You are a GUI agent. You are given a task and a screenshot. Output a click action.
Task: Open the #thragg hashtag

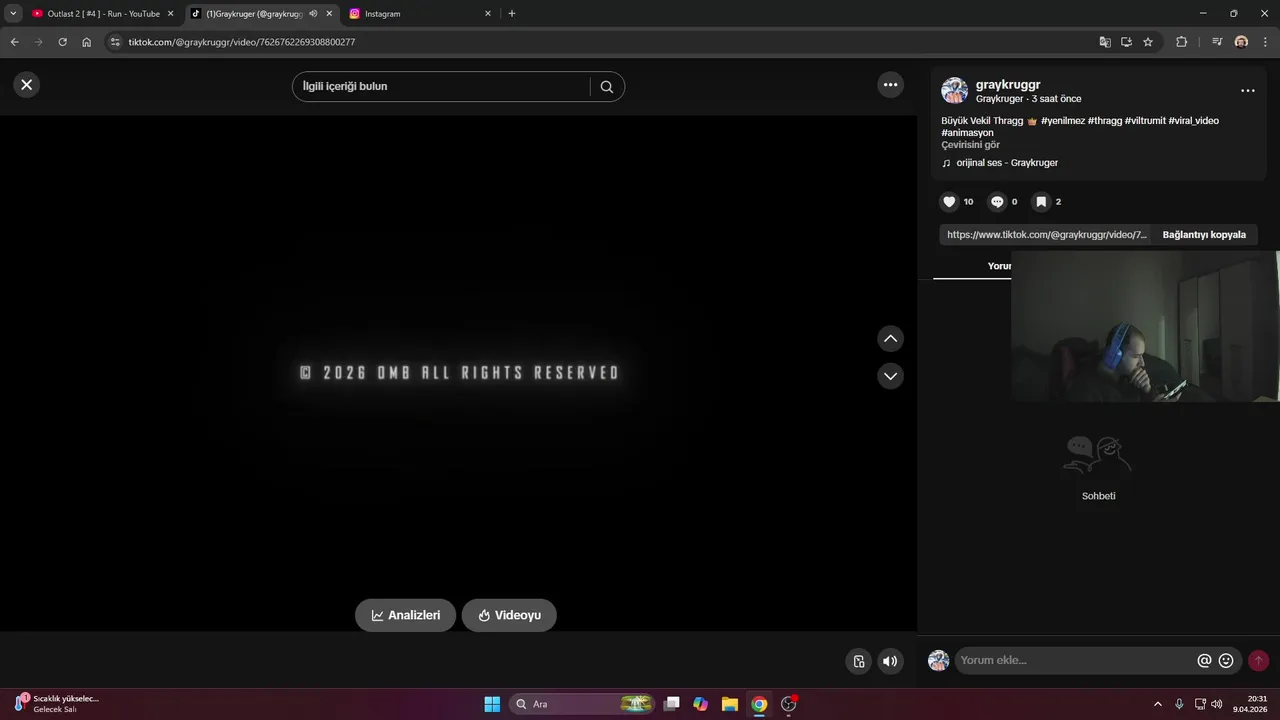point(1105,121)
